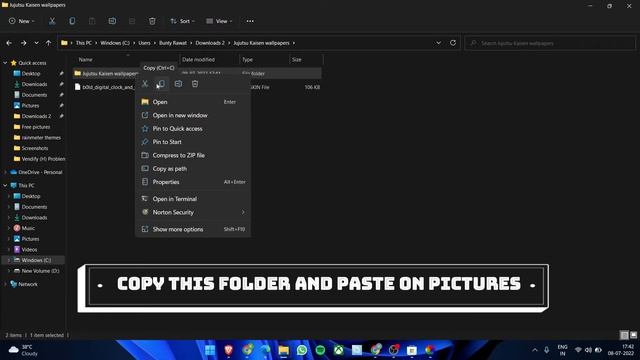Choose Compress to ZIP file
The height and width of the screenshot is (360, 640).
[x=193, y=156]
